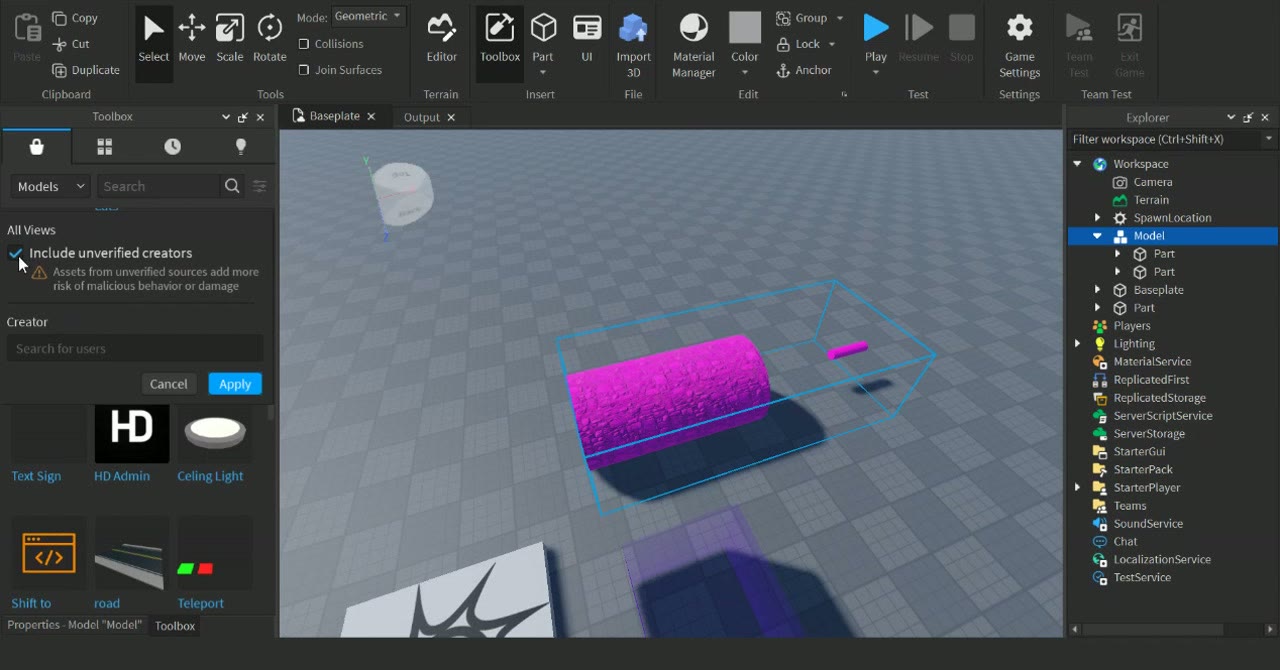This screenshot has width=1280, height=670.
Task: Expand the Baseplate node in Explorer
Action: pyautogui.click(x=1097, y=290)
